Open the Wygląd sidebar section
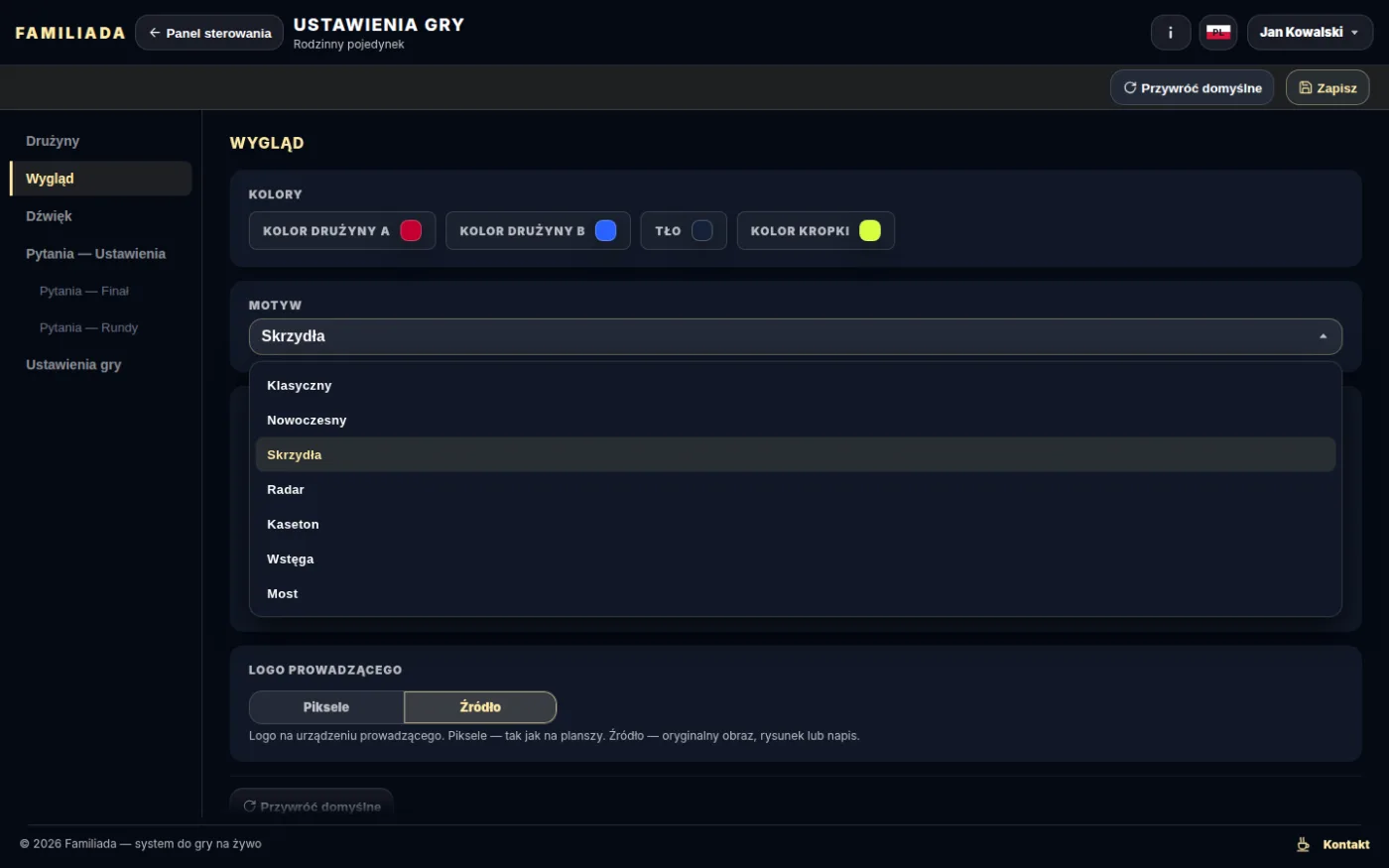1389x868 pixels. 100,179
